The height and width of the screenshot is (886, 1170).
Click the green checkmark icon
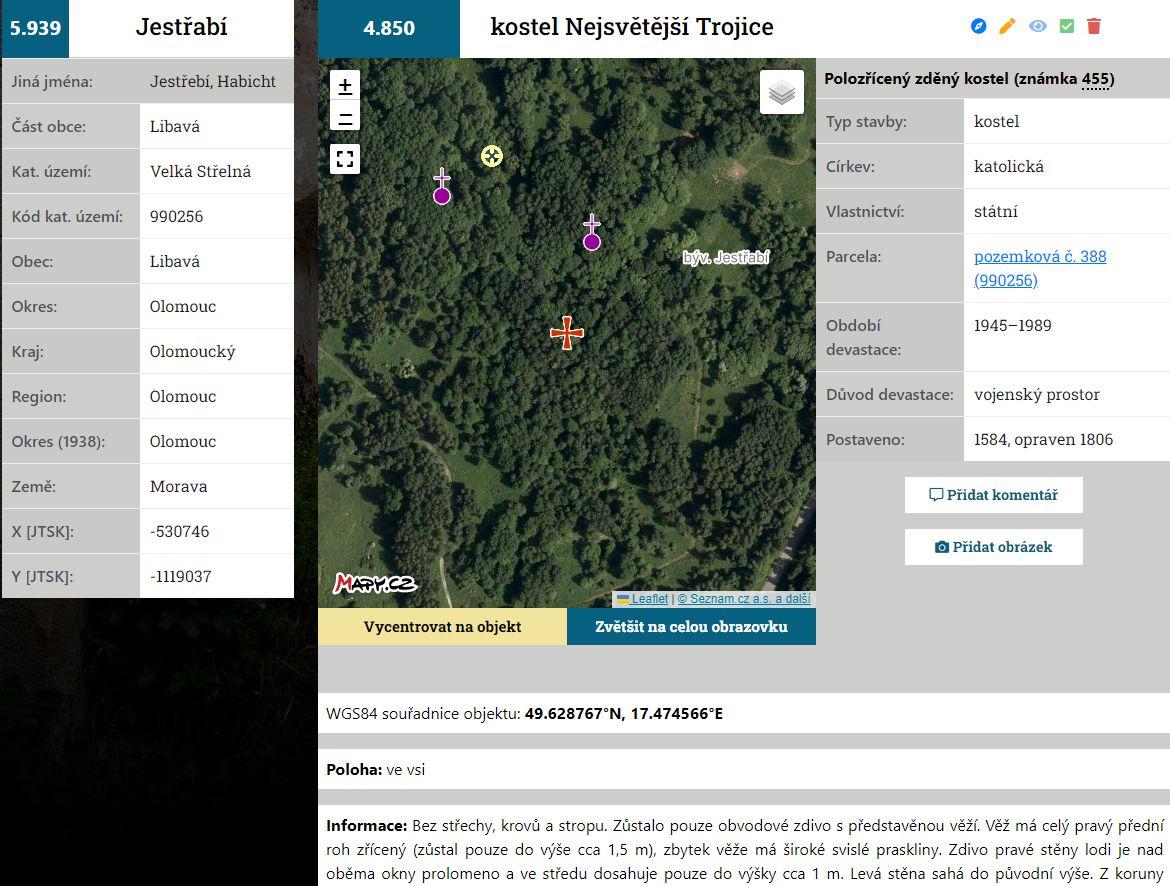point(1066,26)
